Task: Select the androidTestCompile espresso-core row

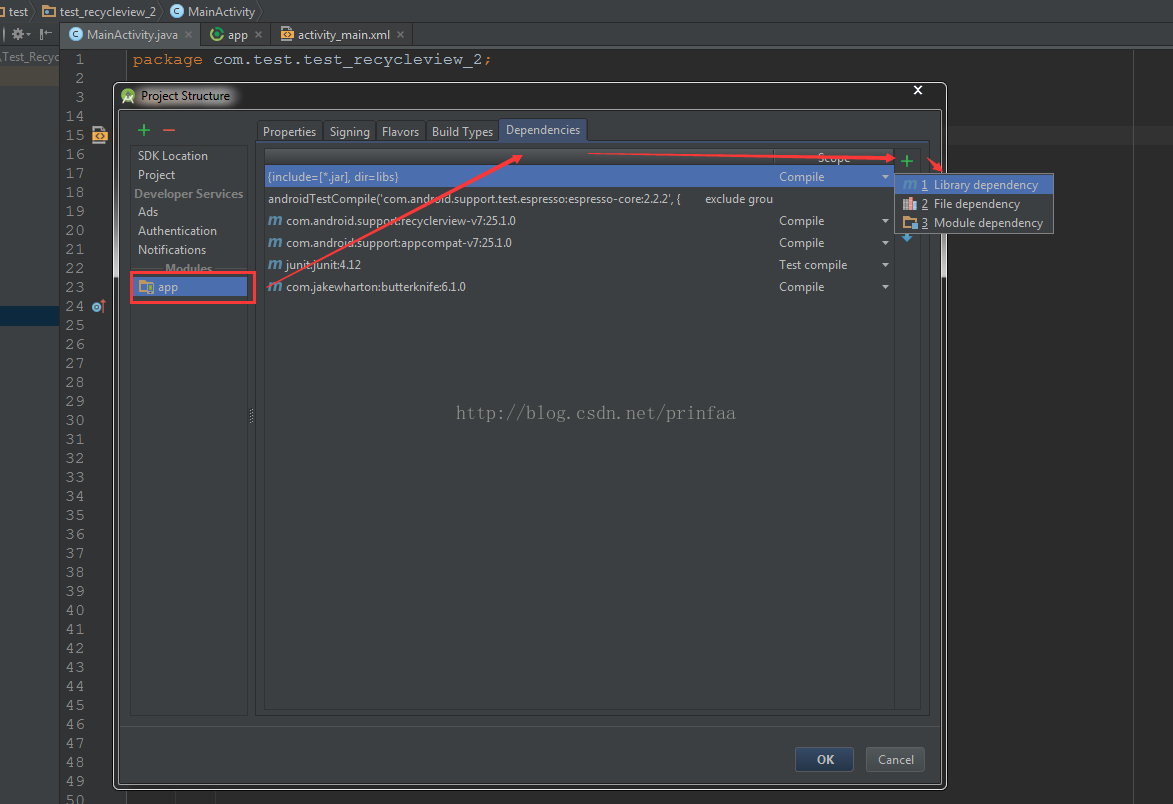Action: 579,199
